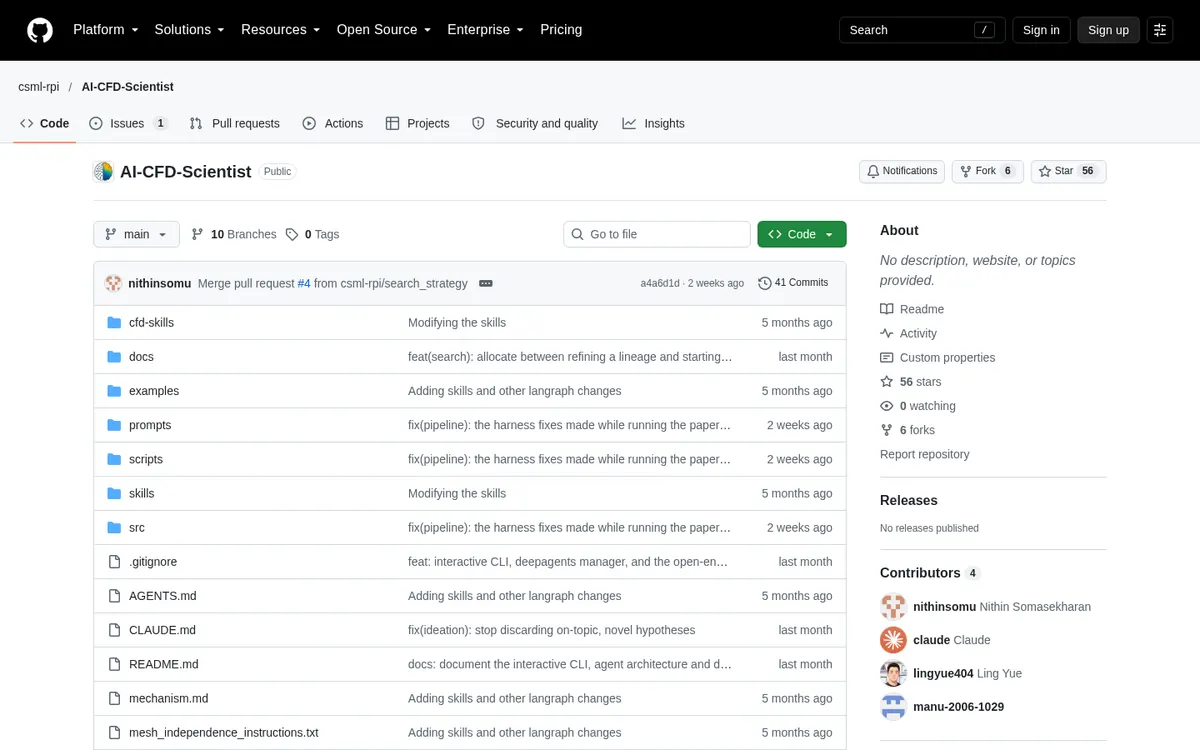Go to the Pricing page

(x=561, y=30)
